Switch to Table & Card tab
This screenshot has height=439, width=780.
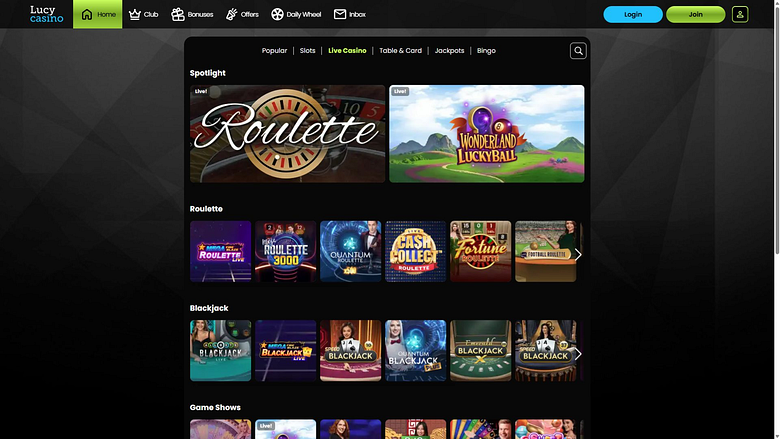point(400,51)
